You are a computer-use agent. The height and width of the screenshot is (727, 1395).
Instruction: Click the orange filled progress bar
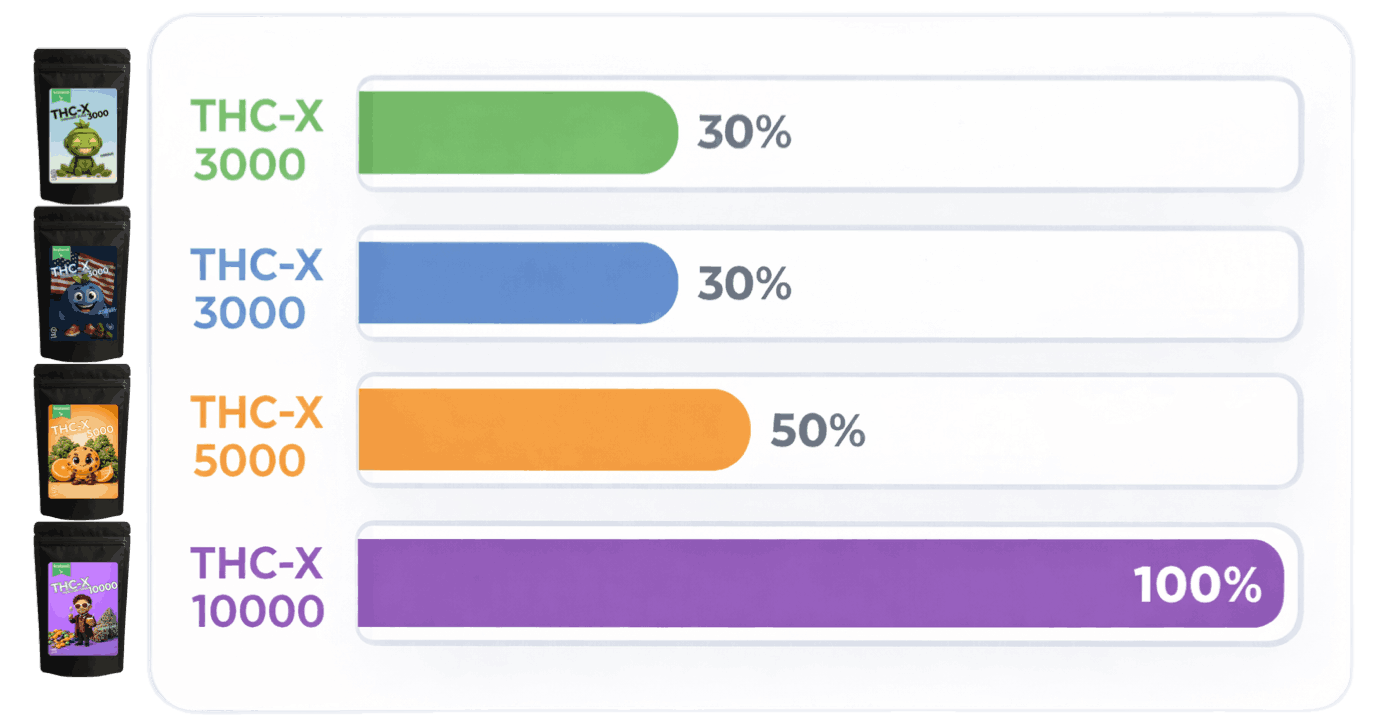coord(550,430)
